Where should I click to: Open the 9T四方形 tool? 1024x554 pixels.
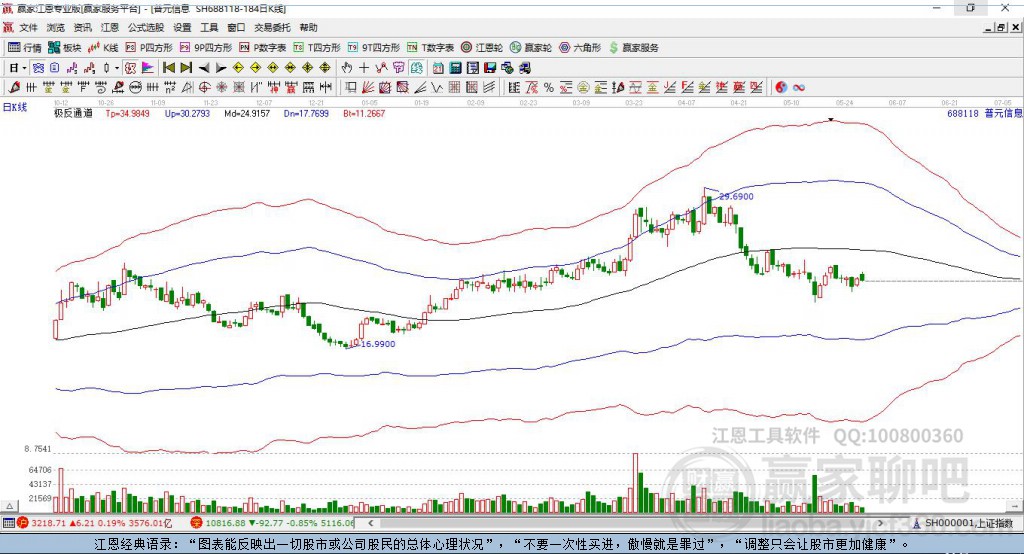[x=374, y=48]
